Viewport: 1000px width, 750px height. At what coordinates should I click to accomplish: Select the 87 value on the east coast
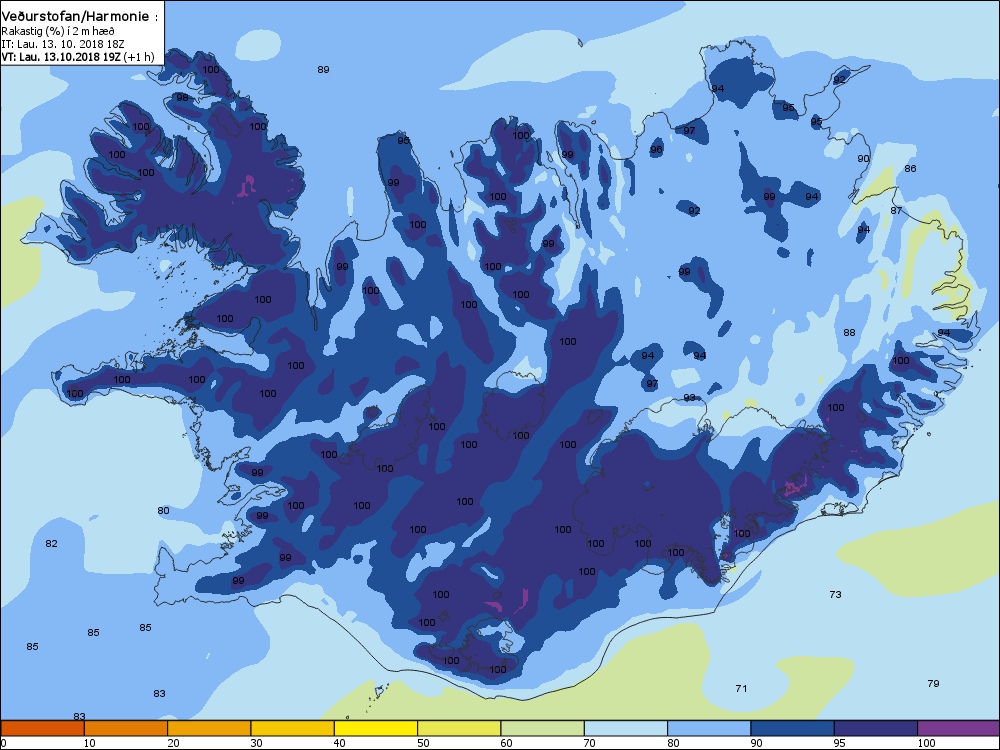click(x=896, y=210)
